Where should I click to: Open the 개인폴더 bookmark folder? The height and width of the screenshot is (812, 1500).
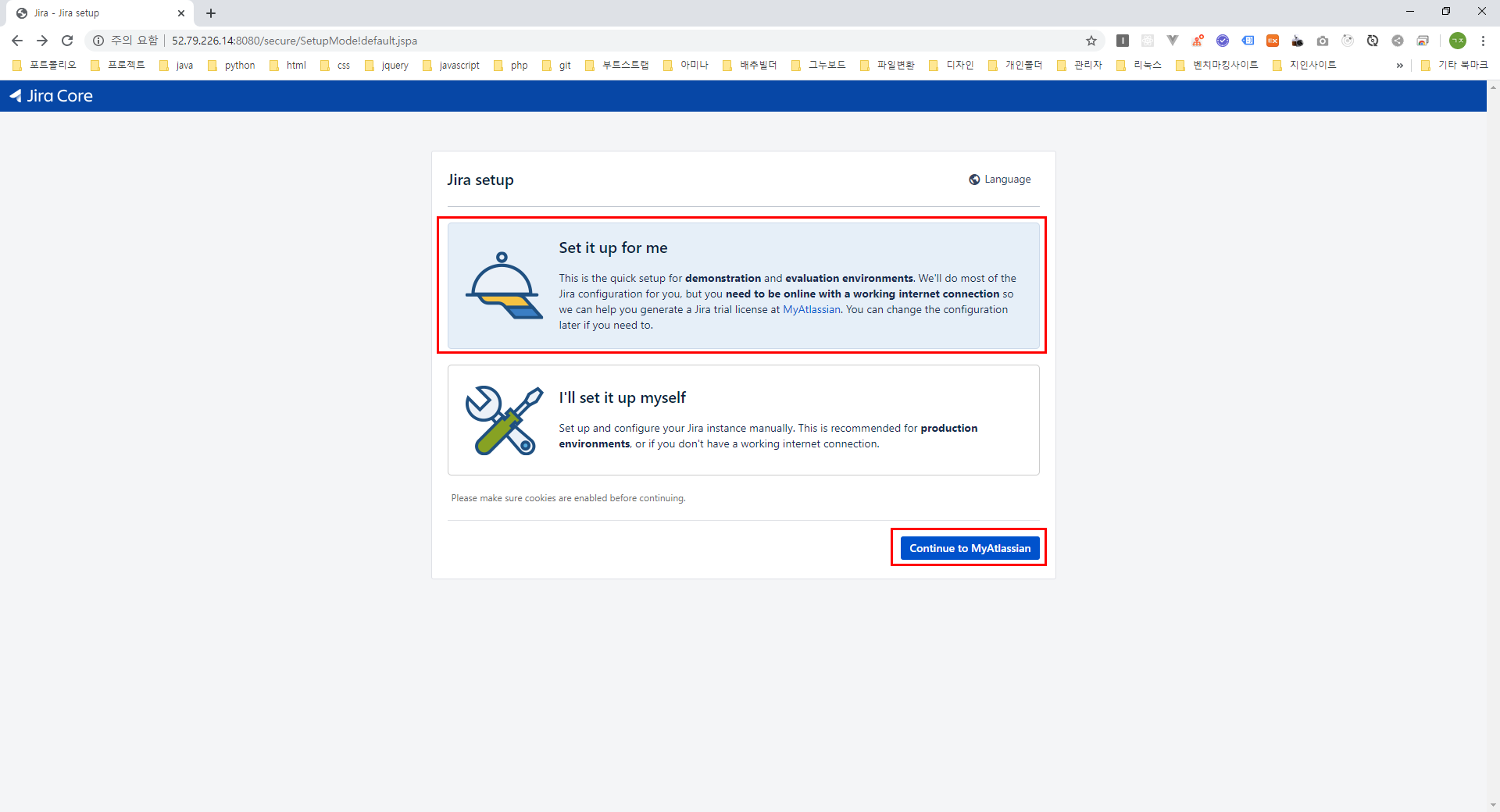[x=1016, y=66]
